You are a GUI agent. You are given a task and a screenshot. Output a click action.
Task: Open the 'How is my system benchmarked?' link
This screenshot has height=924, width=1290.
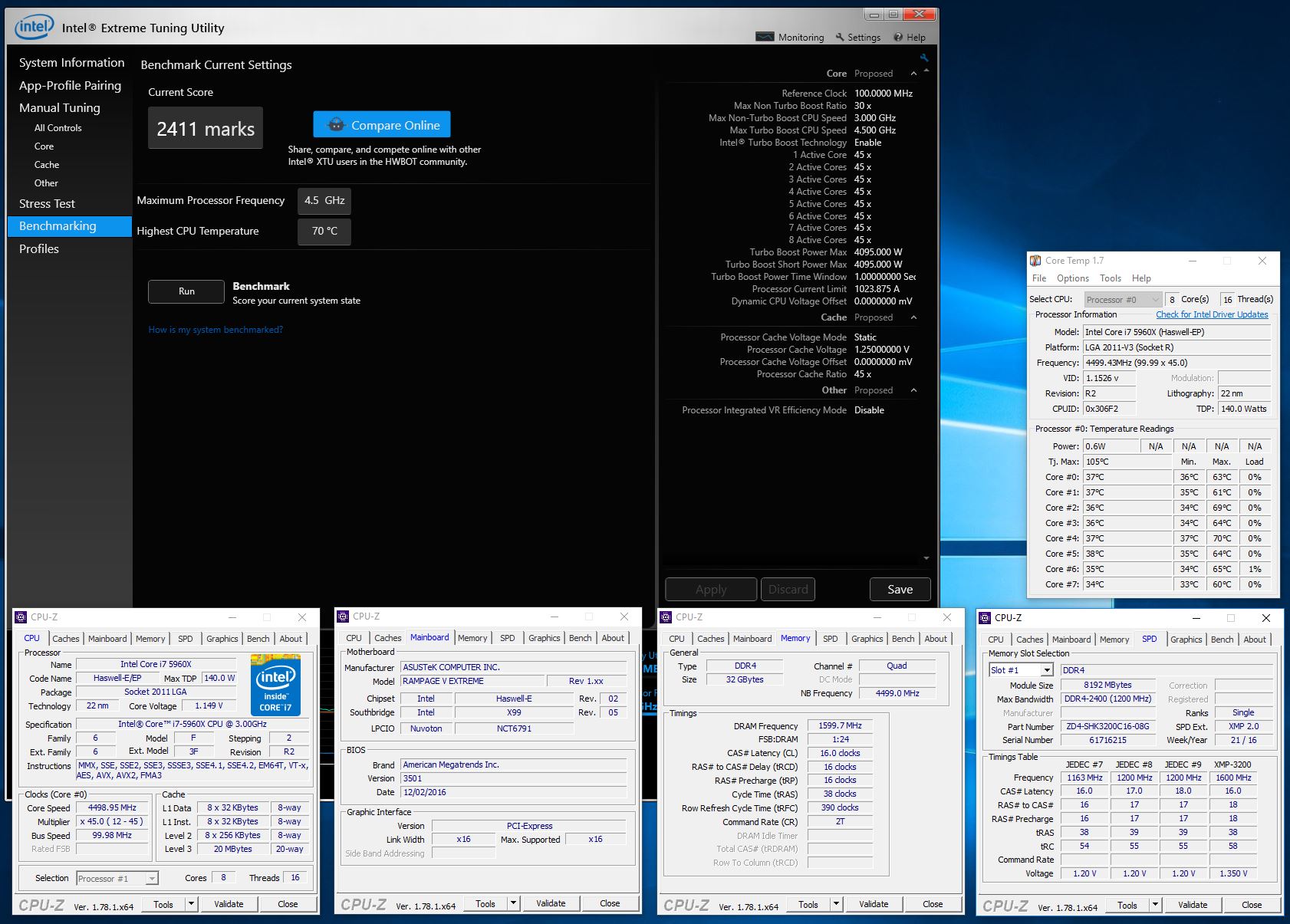pos(216,330)
